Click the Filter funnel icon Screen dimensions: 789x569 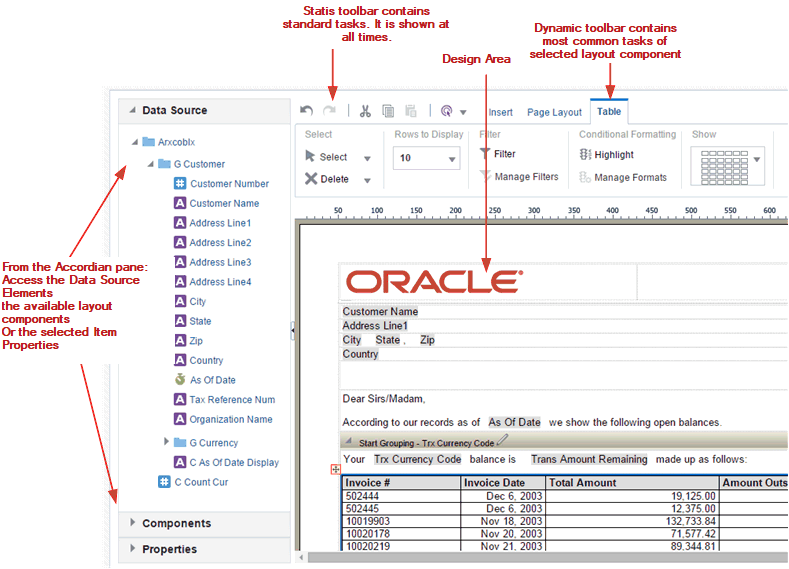485,154
